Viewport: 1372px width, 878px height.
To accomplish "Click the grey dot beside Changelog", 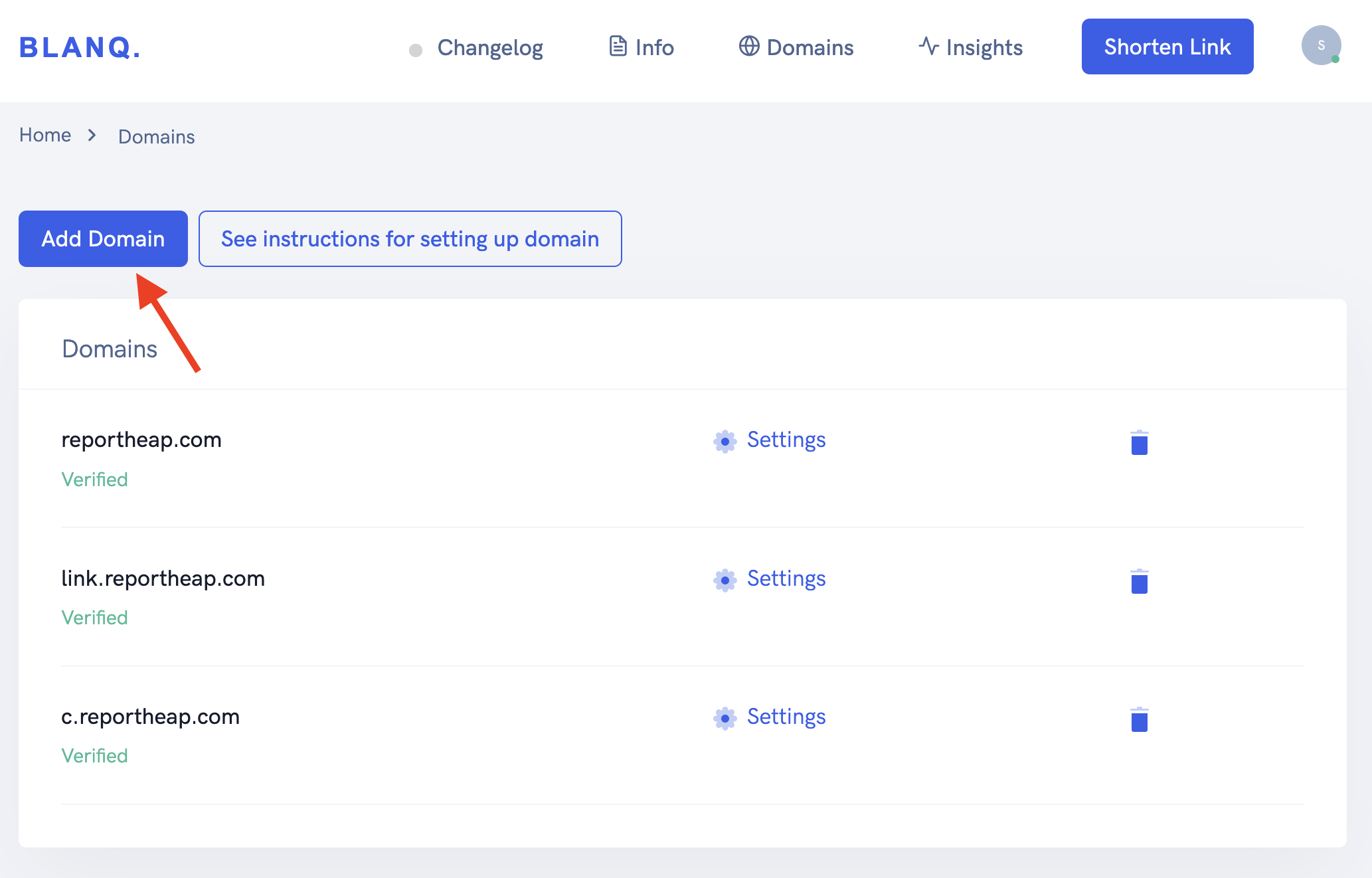I will 416,50.
